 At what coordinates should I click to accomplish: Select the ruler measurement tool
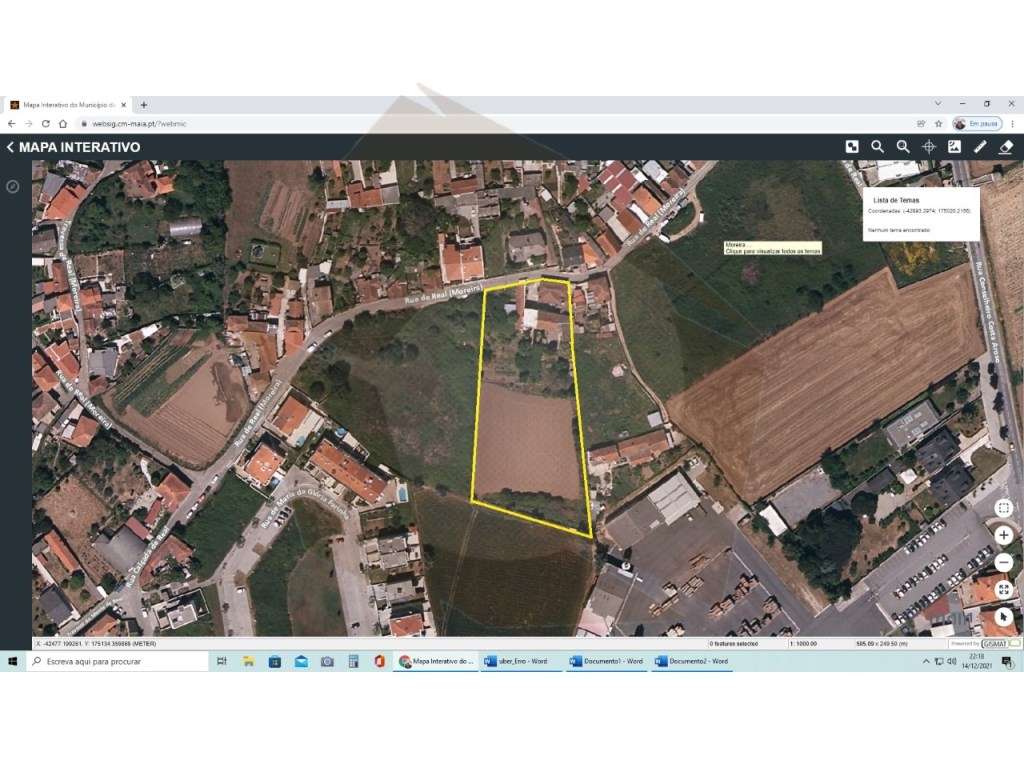980,147
